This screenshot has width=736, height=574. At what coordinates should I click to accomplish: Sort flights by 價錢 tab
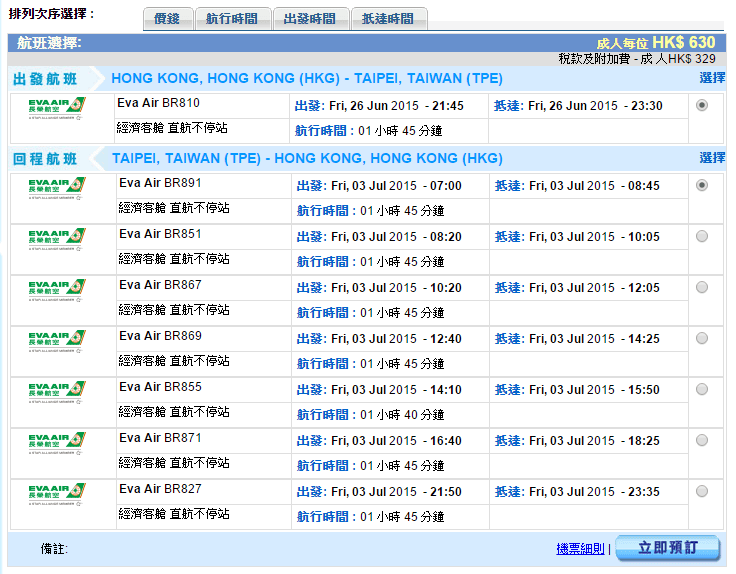coord(168,19)
